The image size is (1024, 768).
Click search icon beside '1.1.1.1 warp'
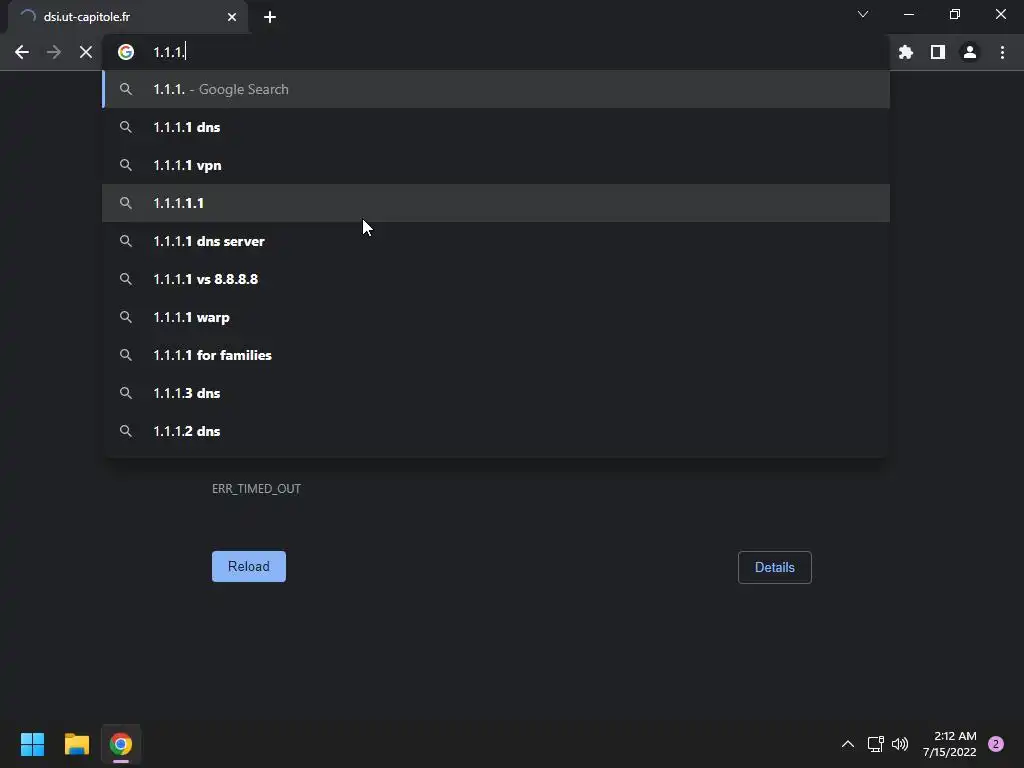pyautogui.click(x=126, y=317)
